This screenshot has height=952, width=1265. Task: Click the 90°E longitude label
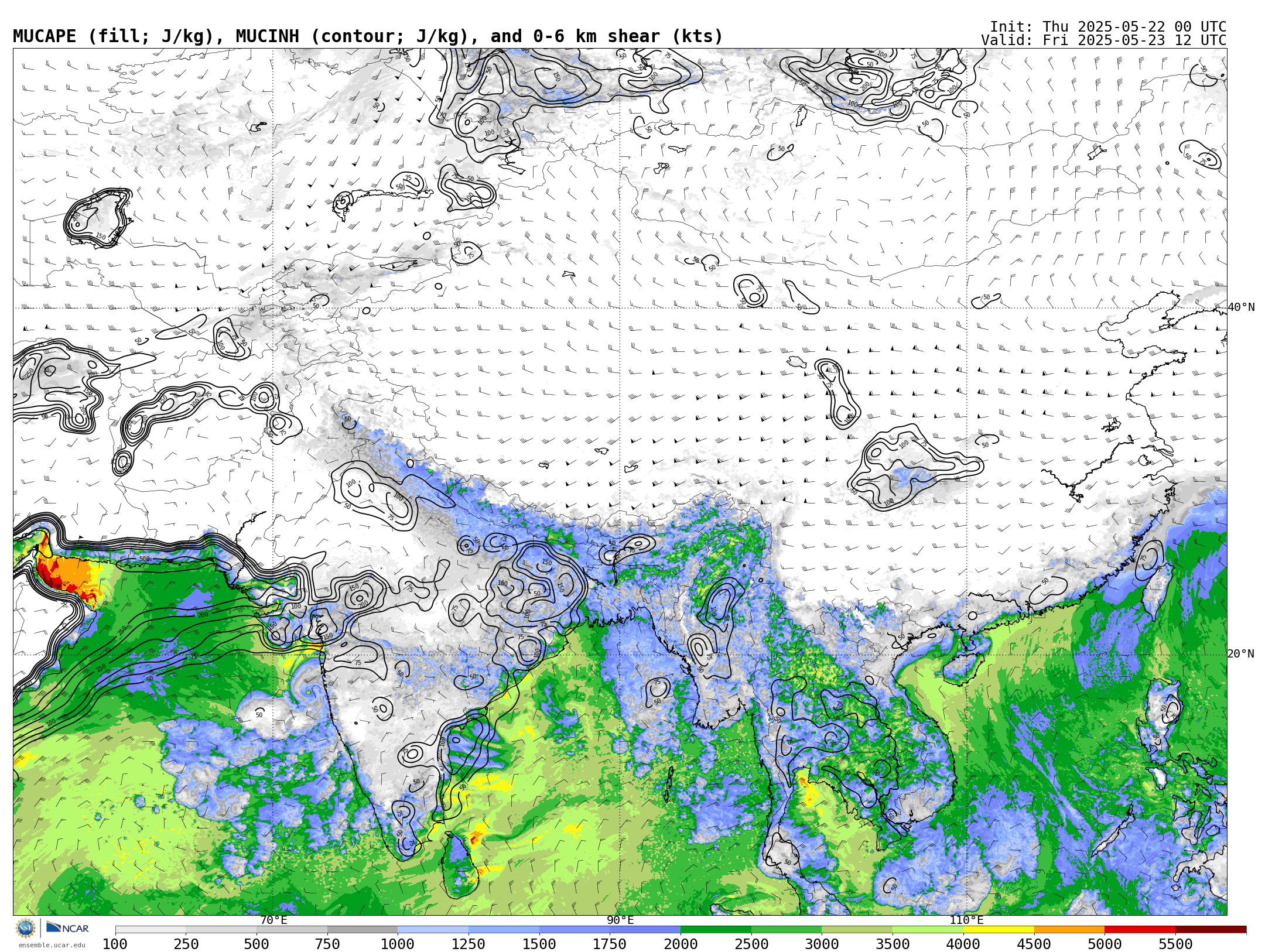620,920
